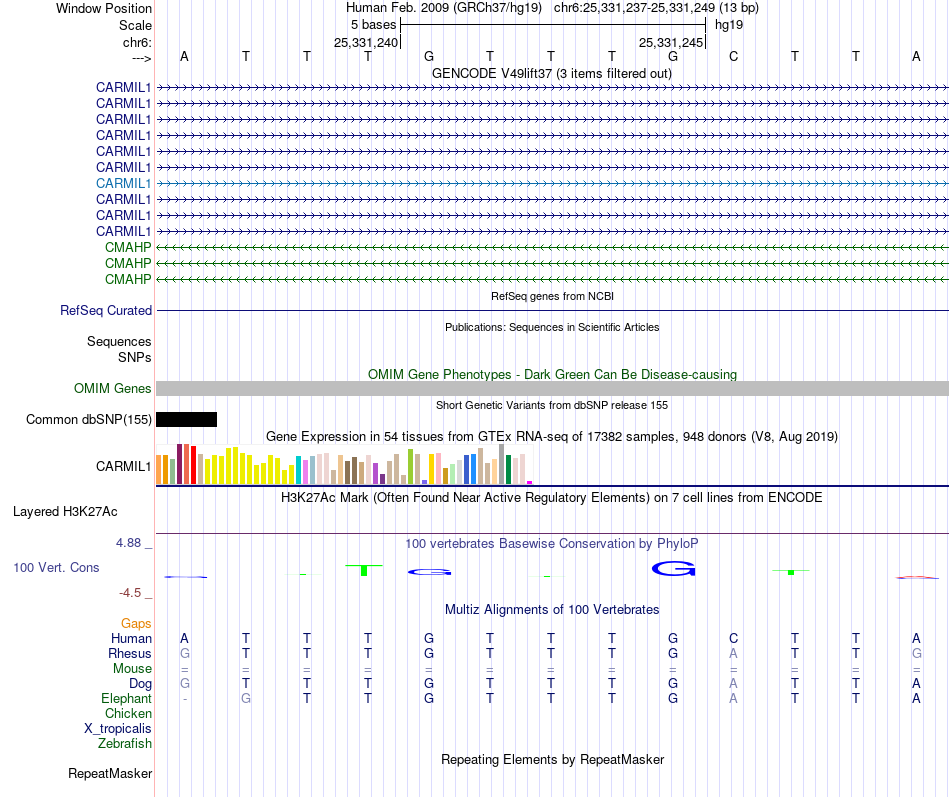The width and height of the screenshot is (950, 797).
Task: Click the CARMIL1 label beside the GTEx chart
Action: pos(123,466)
